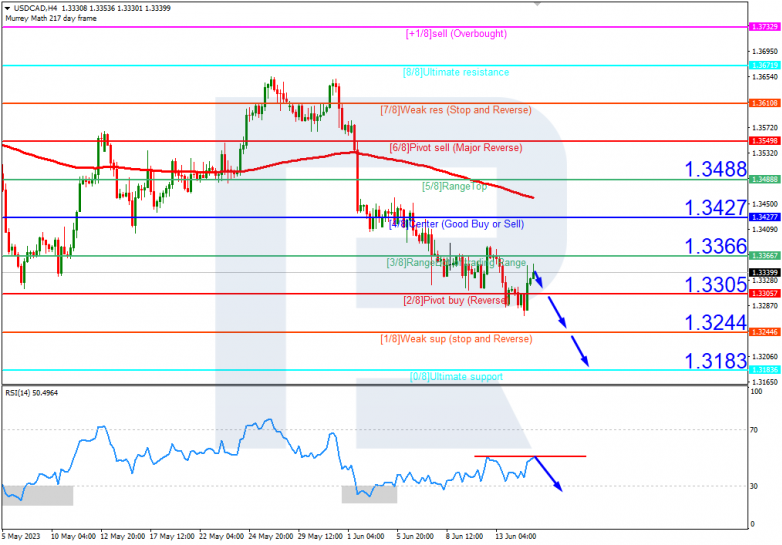The width and height of the screenshot is (782, 545).
Task: Select the red 1.35498 price tag
Action: pyautogui.click(x=765, y=141)
